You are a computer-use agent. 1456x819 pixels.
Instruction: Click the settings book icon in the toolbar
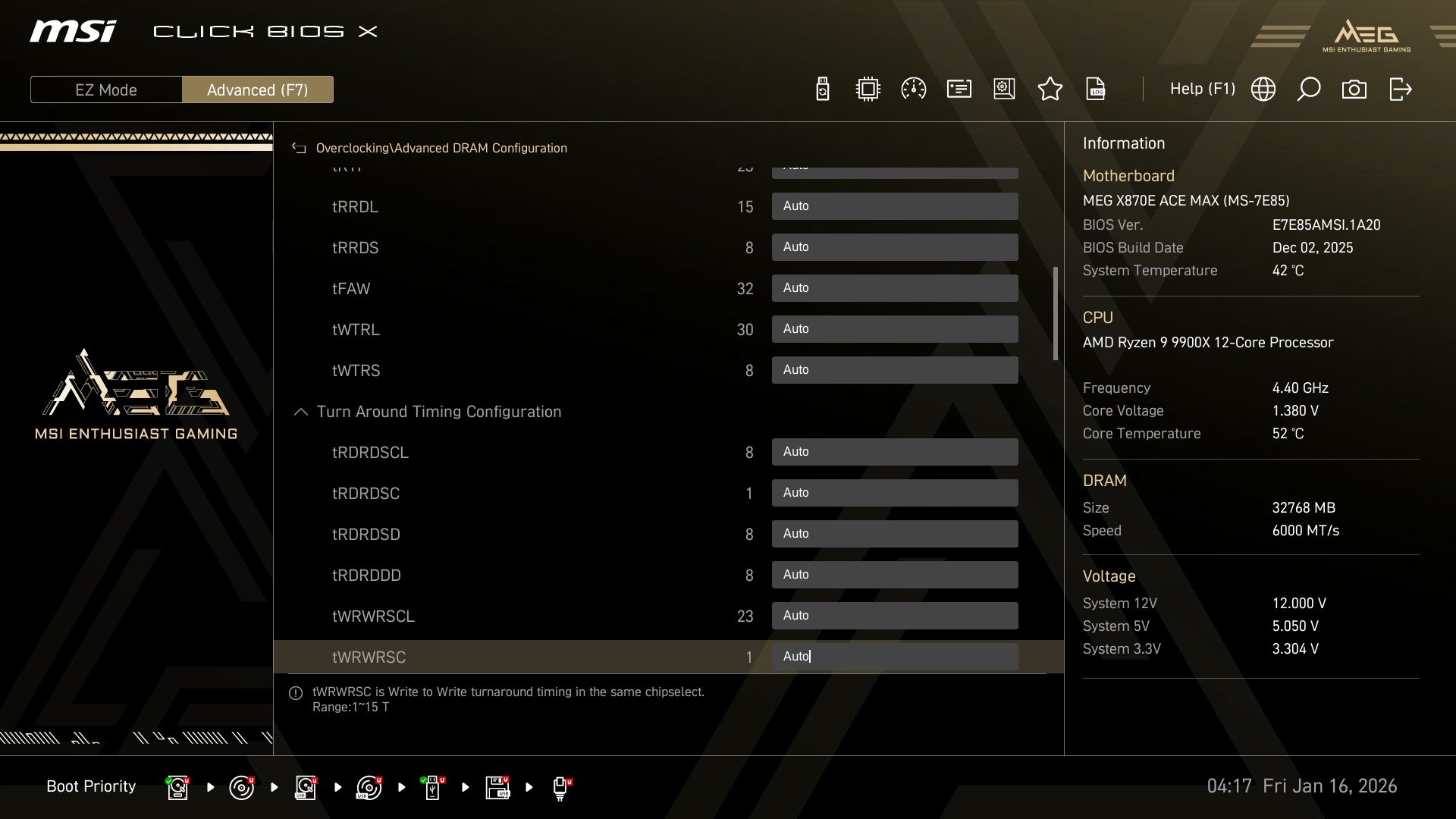(1004, 89)
